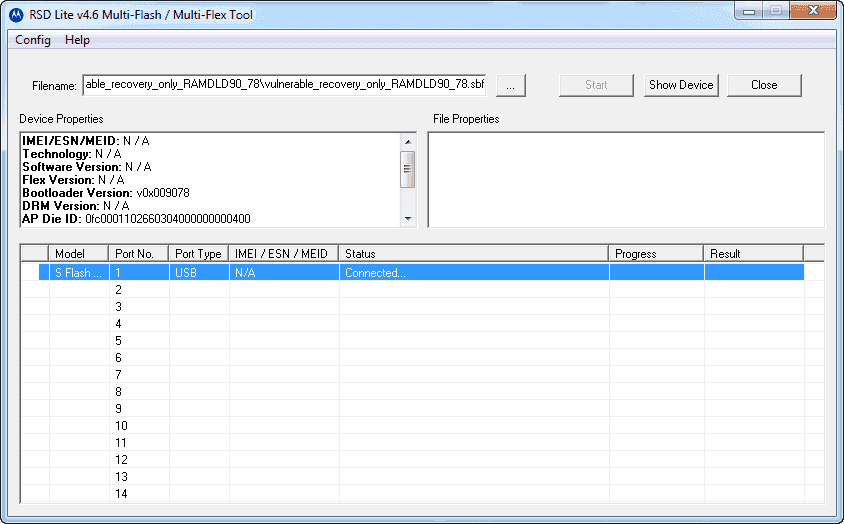This screenshot has height=524, width=844.
Task: Select port number 1 cell
Action: tap(139, 273)
